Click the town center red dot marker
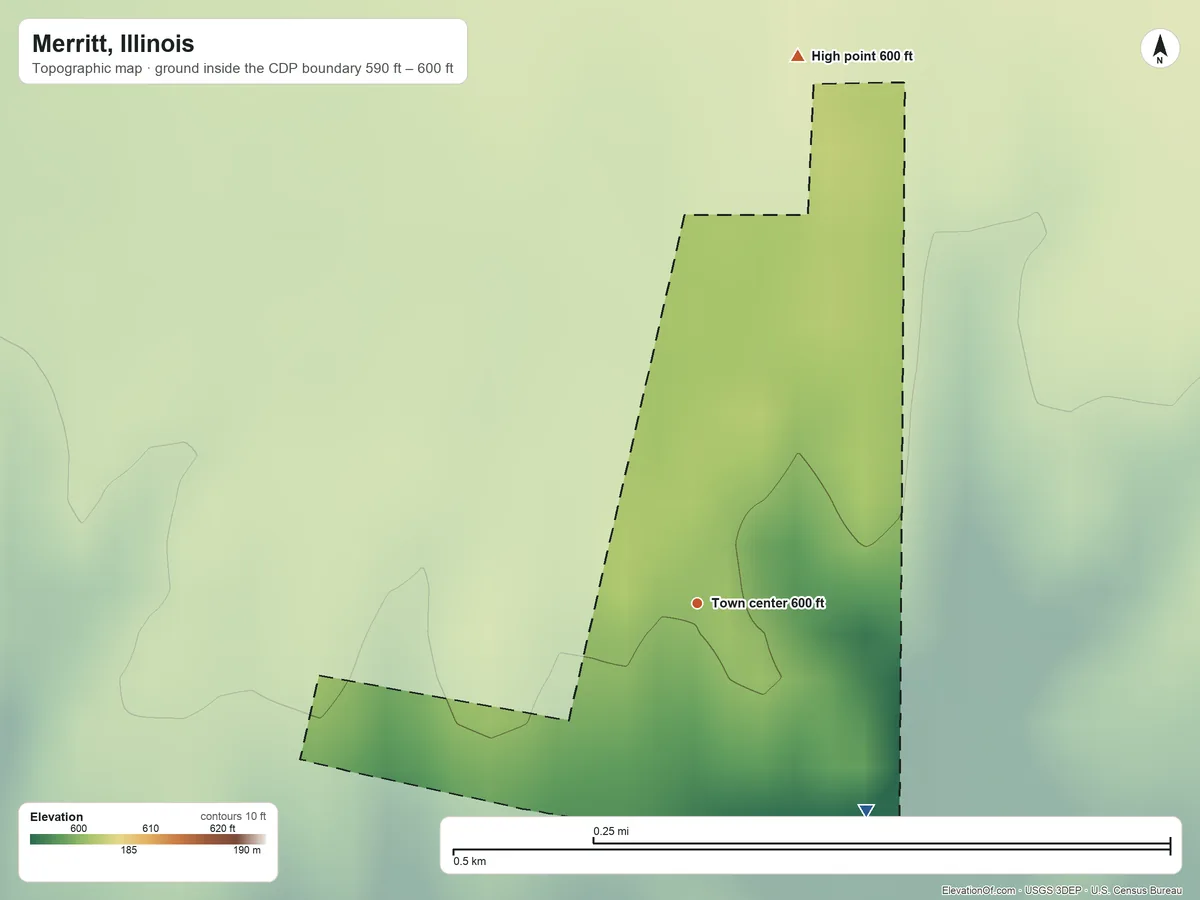The image size is (1200, 900). [696, 603]
